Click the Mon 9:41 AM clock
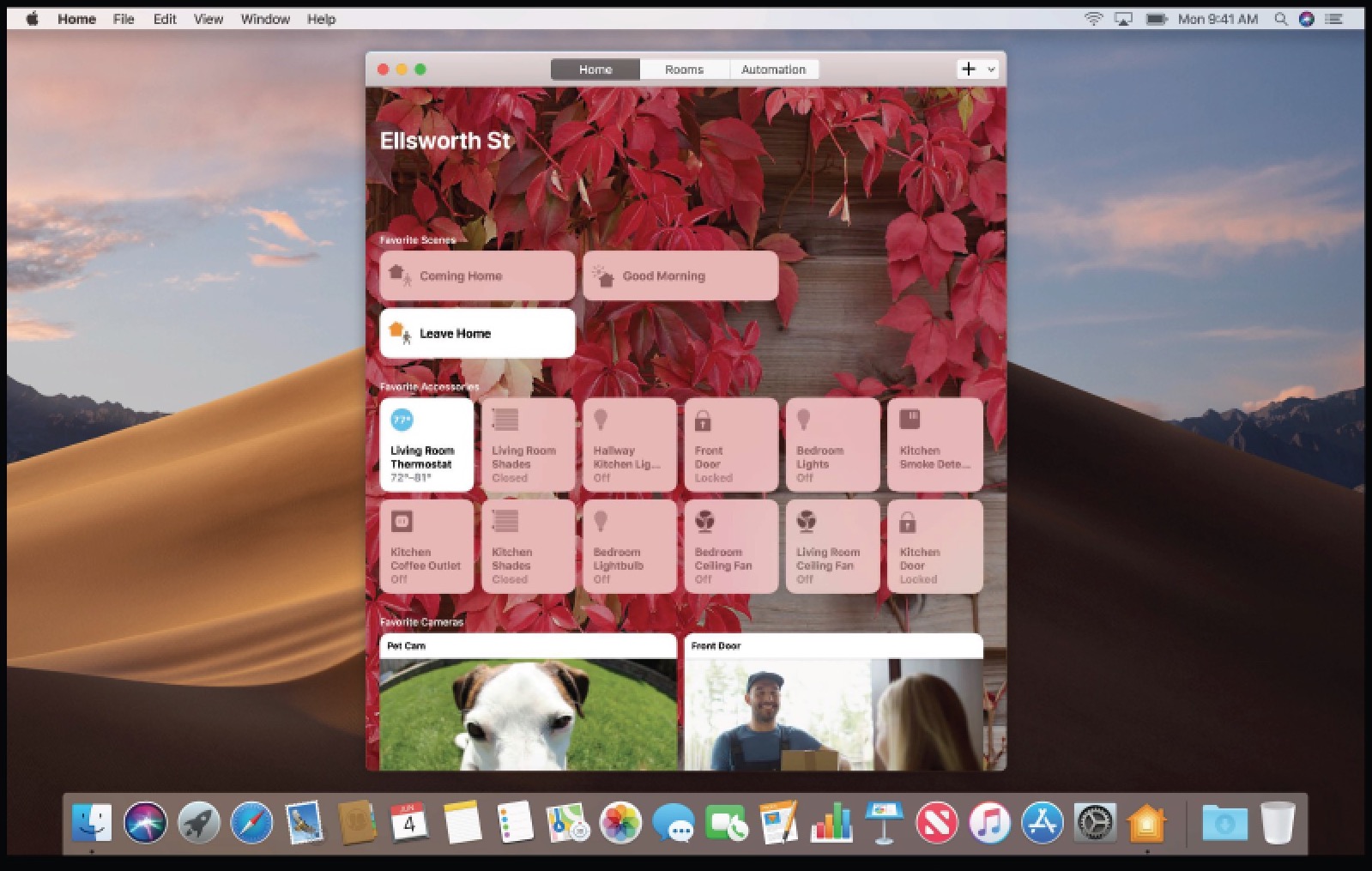This screenshot has width=1372, height=871. tap(1218, 19)
